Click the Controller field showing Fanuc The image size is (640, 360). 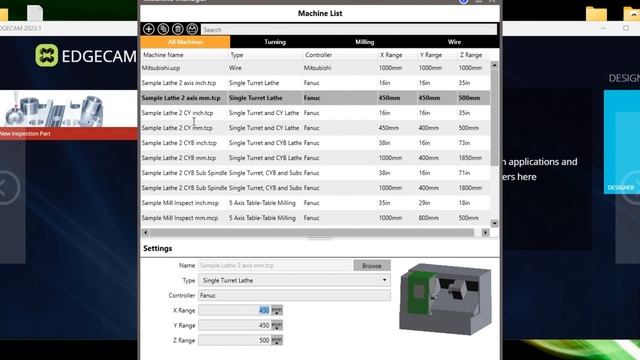[294, 296]
